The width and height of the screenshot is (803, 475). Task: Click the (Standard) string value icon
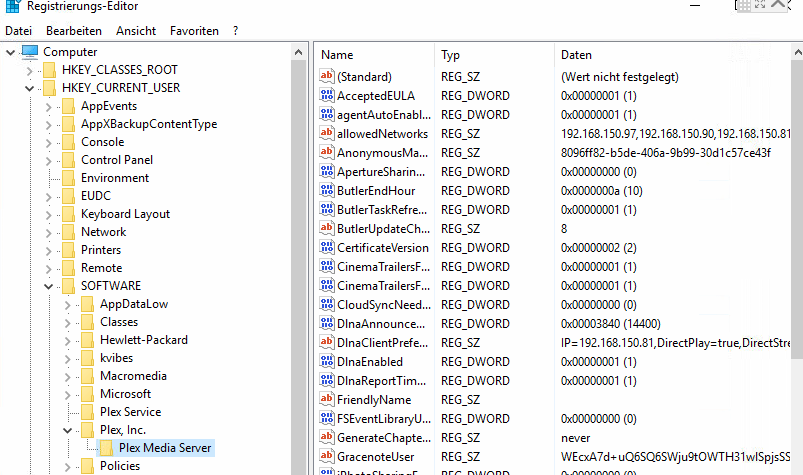click(326, 76)
